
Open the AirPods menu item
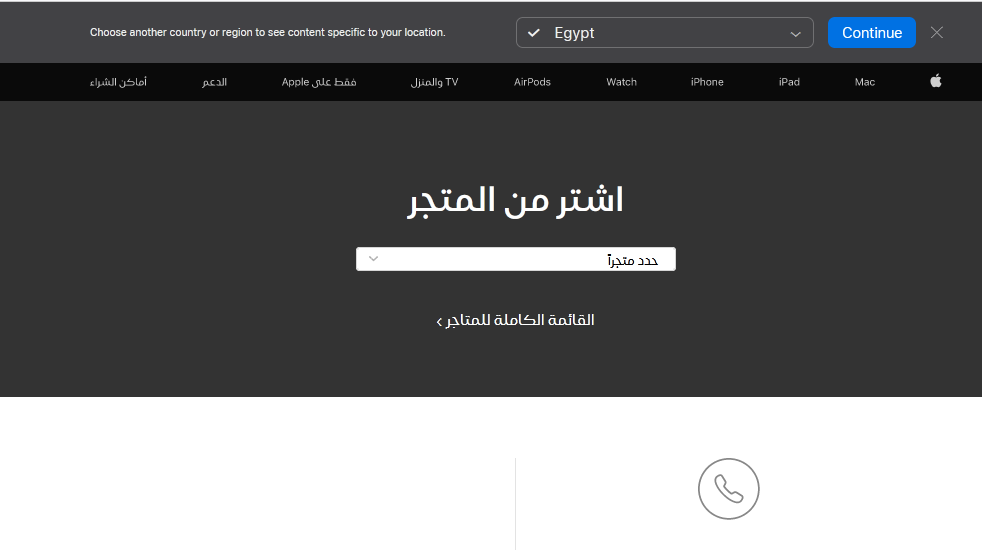[x=532, y=82]
